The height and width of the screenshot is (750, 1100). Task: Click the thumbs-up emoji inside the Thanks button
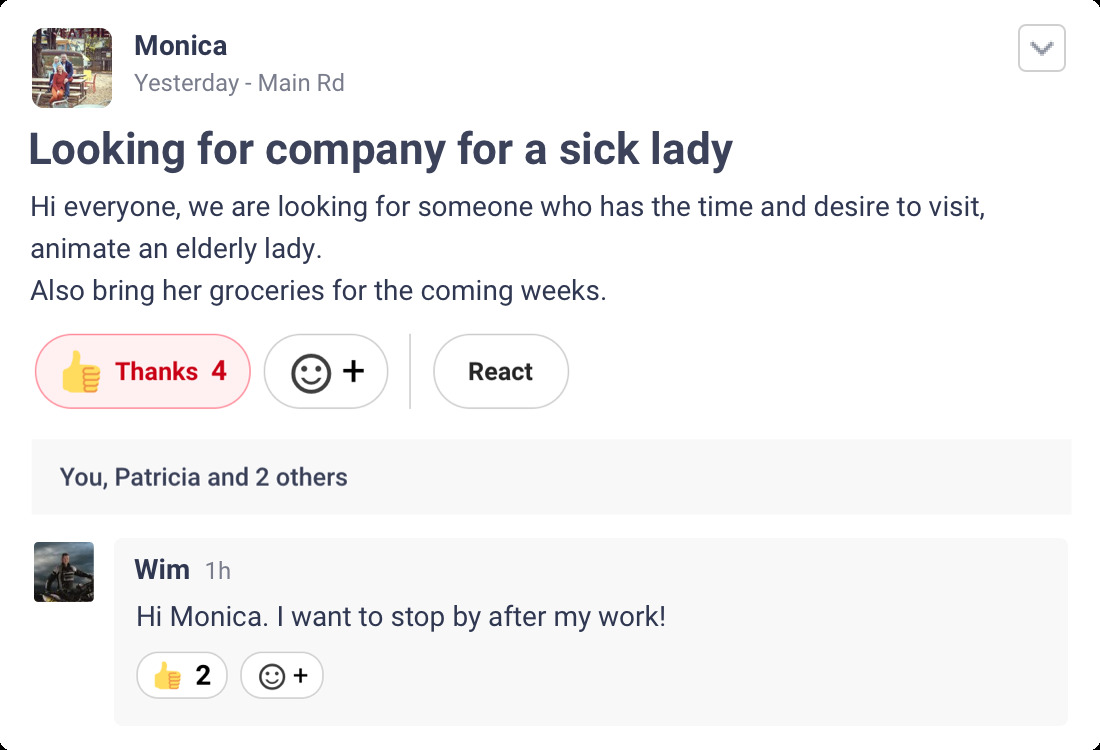[81, 372]
